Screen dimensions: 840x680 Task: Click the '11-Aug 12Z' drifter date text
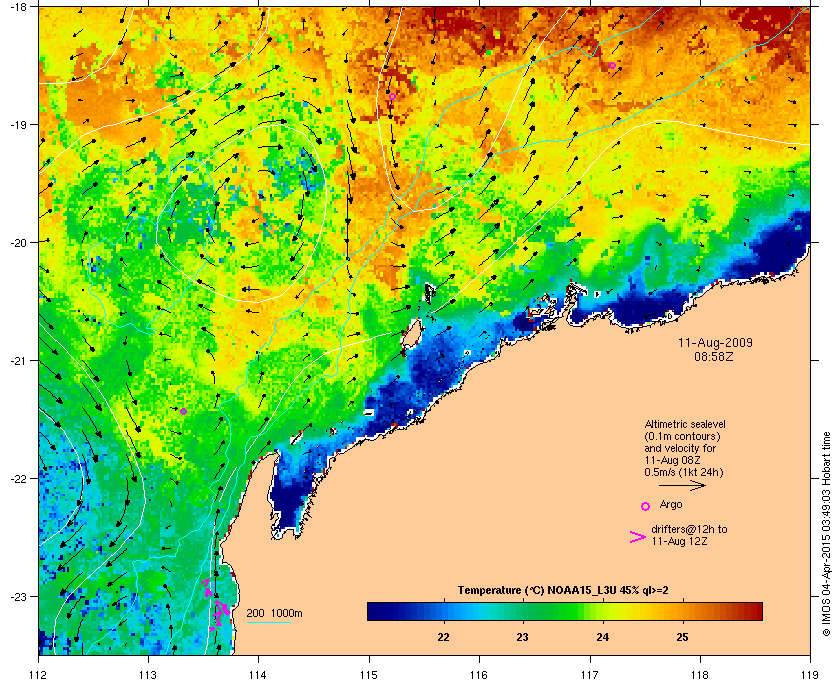(x=679, y=541)
